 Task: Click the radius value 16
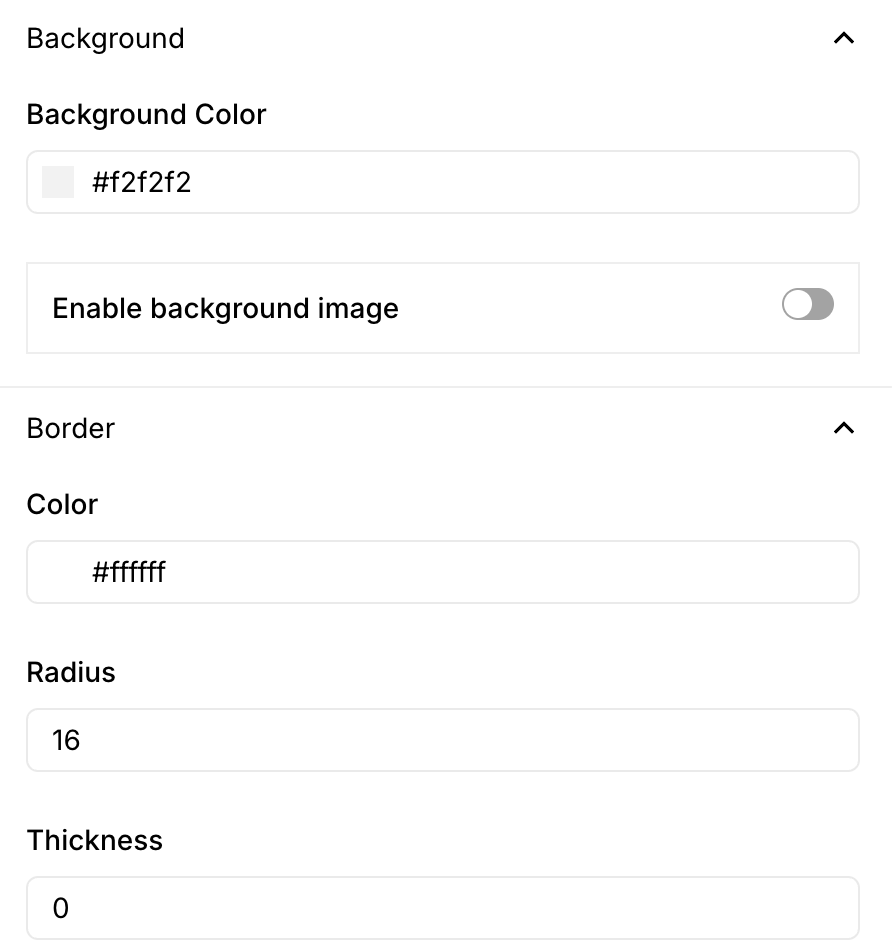click(x=66, y=740)
